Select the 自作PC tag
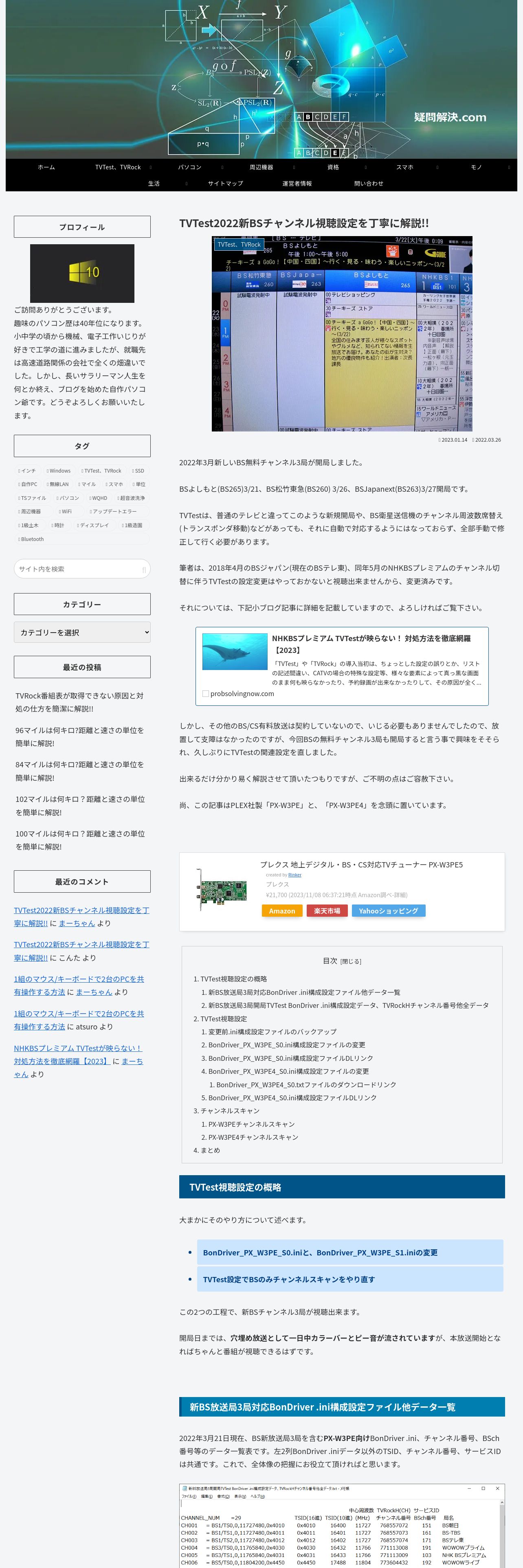This screenshot has width=523, height=1568. tap(27, 484)
